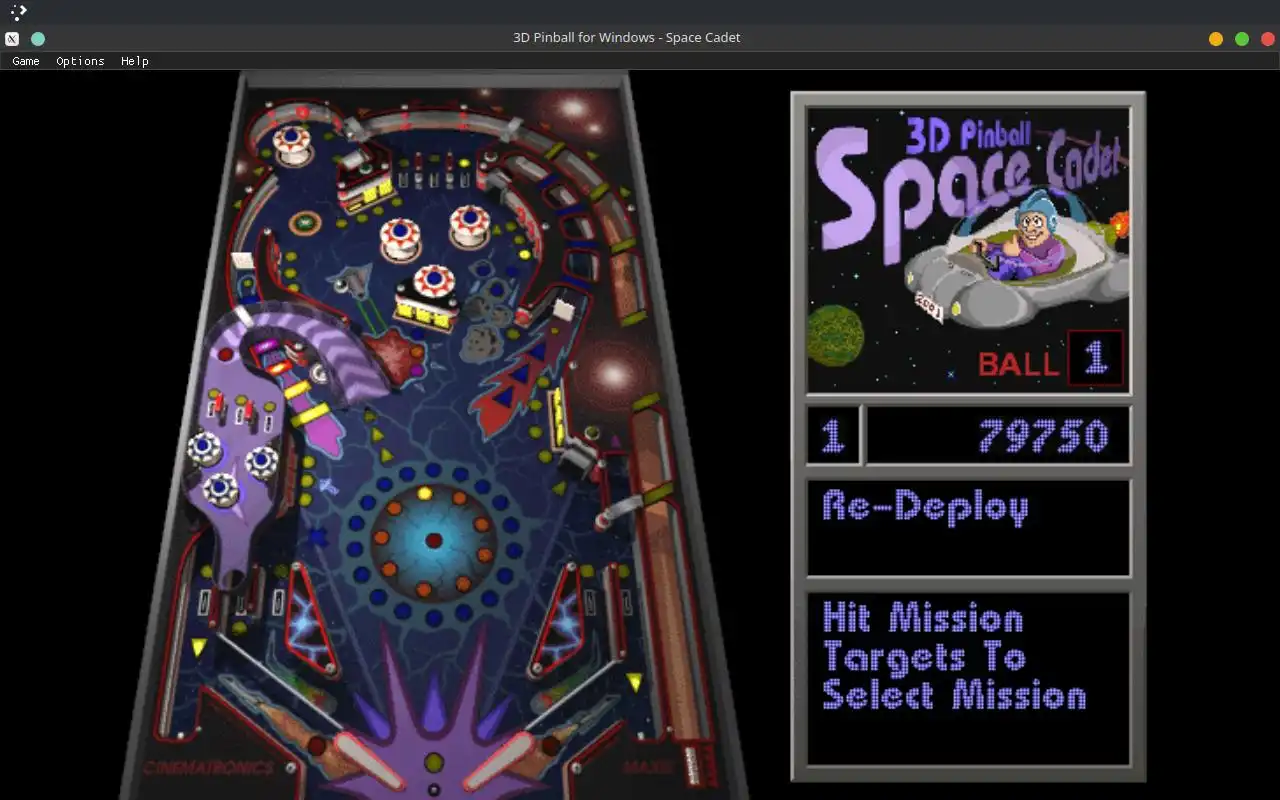Open the Help menu
Screen dimensions: 1280x800
(x=135, y=61)
